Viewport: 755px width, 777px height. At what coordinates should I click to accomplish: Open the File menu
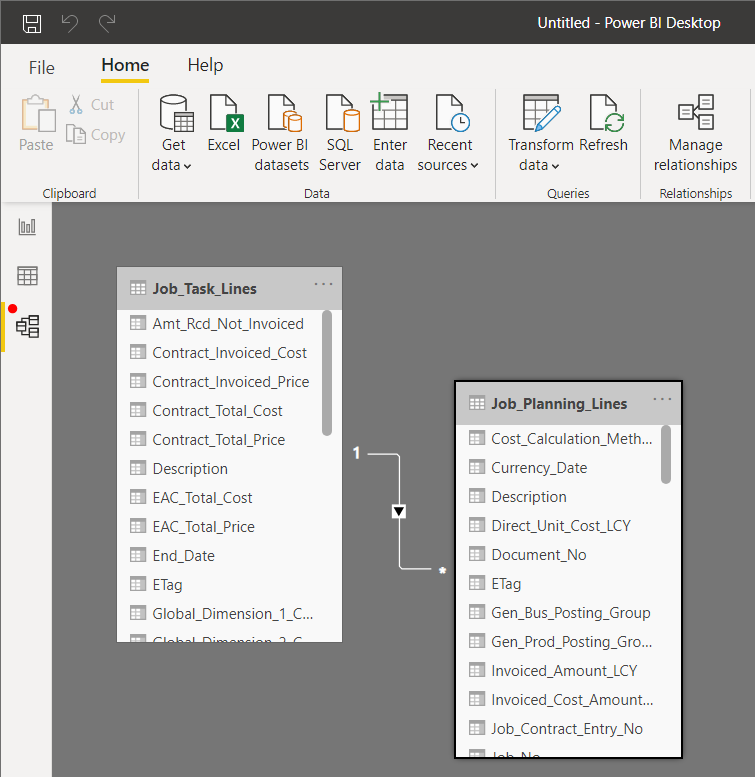tap(42, 67)
